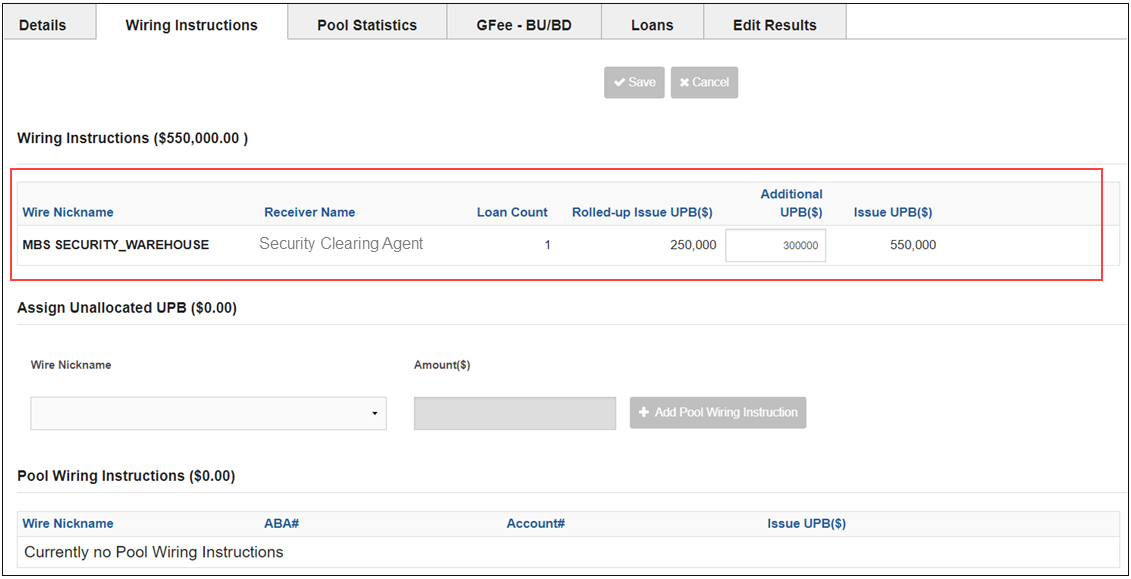Switch to the Pool Statistics tab
Image resolution: width=1131 pixels, height=579 pixels.
click(367, 25)
